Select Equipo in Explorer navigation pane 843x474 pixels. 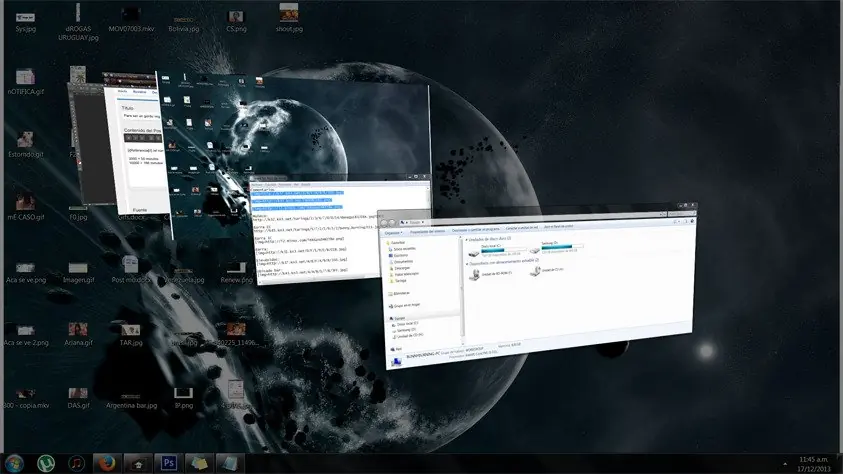[x=397, y=318]
